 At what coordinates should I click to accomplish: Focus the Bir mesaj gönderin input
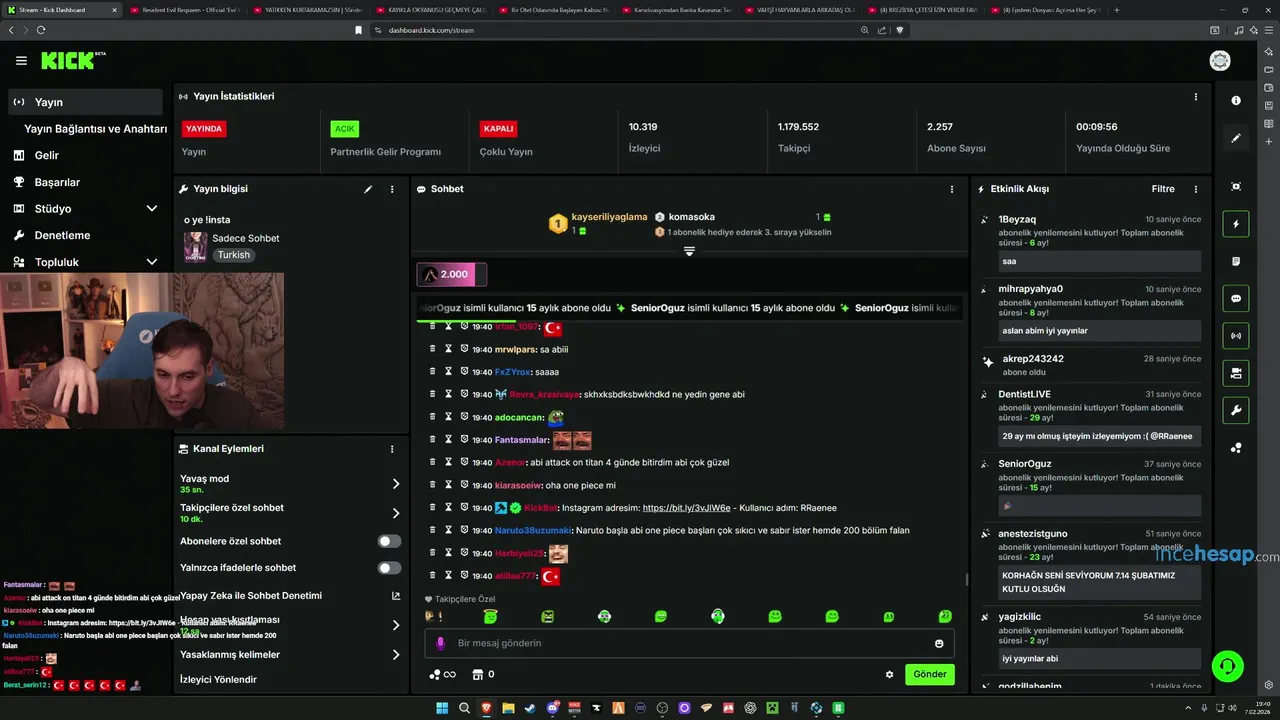[689, 643]
